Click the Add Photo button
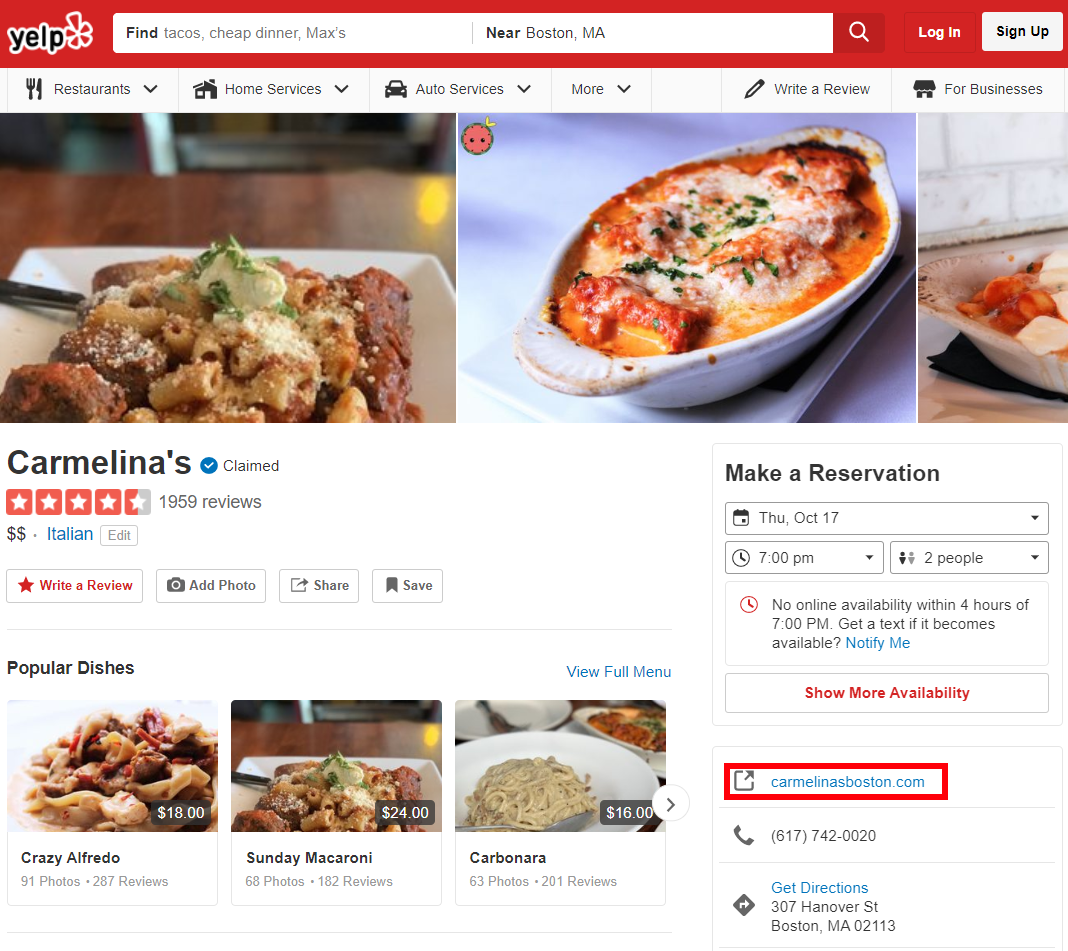 coord(211,586)
